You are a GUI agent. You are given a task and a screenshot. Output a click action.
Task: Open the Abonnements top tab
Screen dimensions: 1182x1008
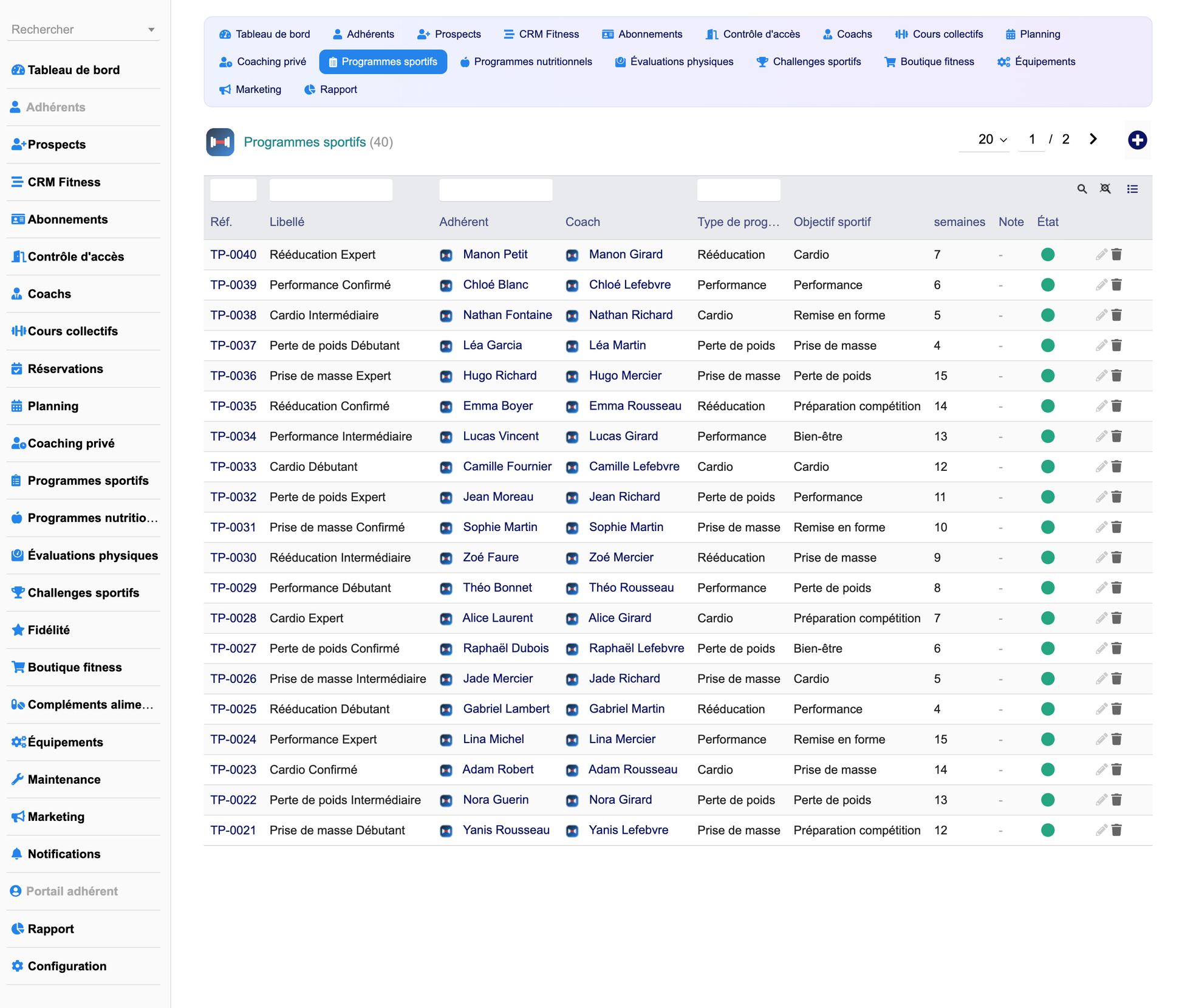[x=642, y=34]
